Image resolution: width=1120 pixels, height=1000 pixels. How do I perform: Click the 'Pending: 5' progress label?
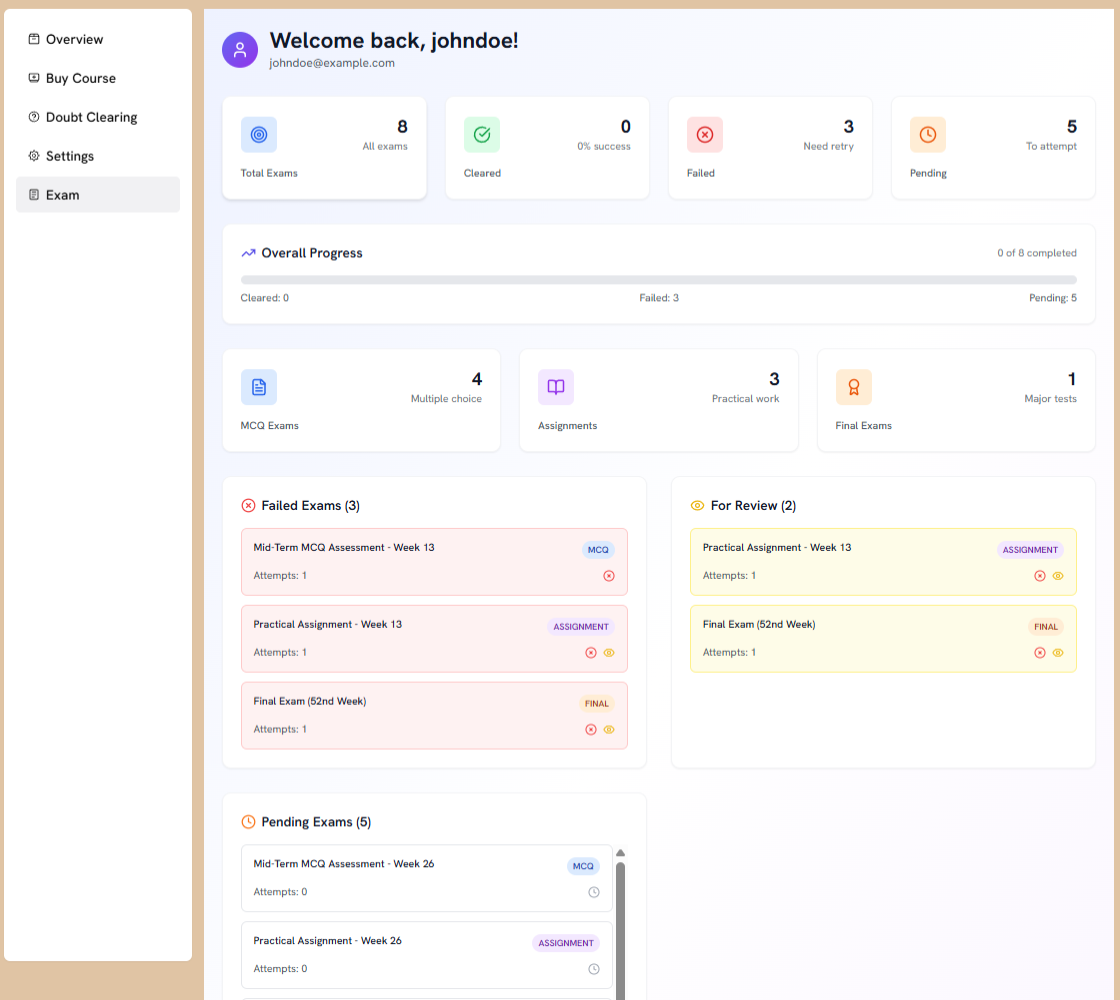[x=1052, y=298]
